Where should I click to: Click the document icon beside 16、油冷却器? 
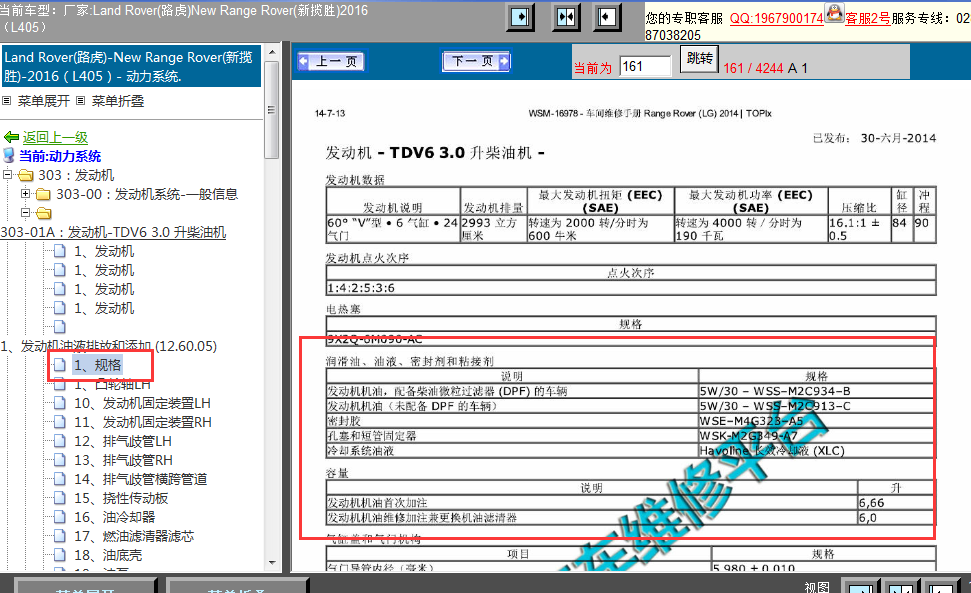click(59, 517)
